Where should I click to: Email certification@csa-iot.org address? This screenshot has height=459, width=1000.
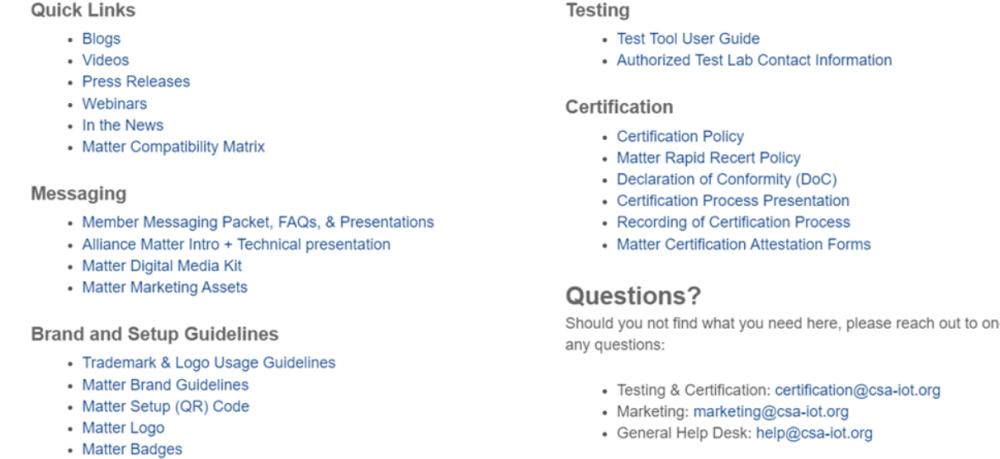click(857, 390)
